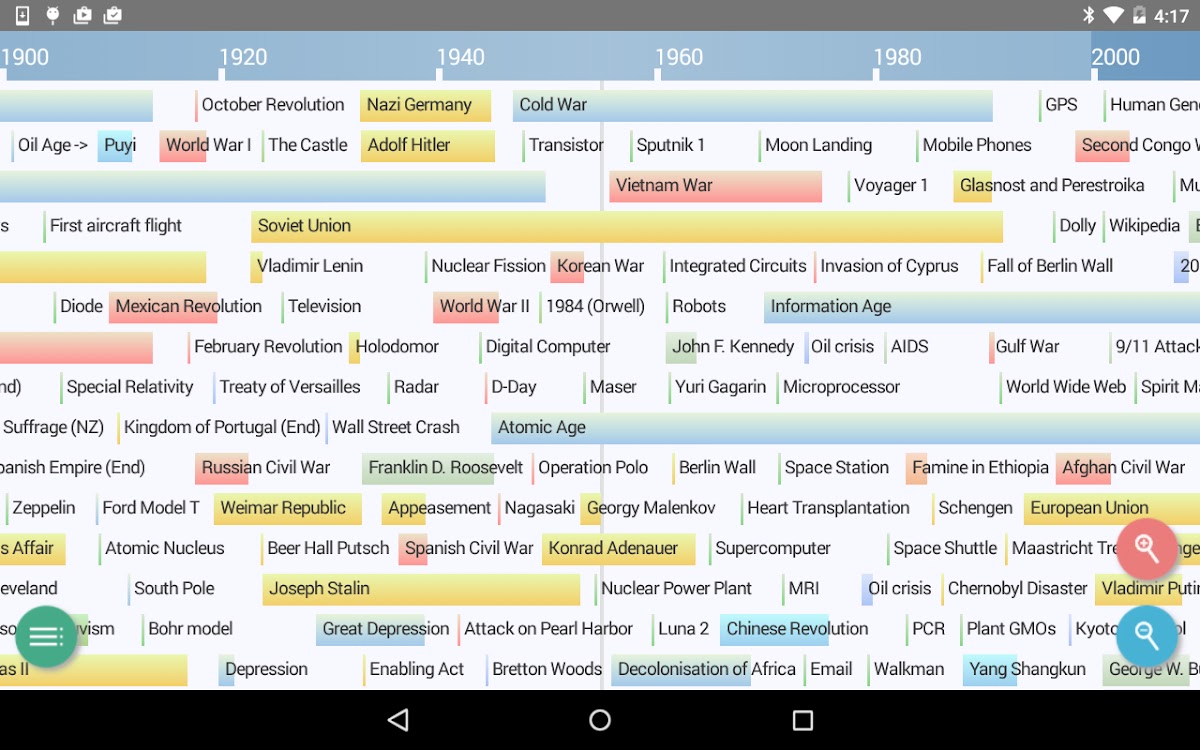Click the 1980 year marker on ruler
The width and height of the screenshot is (1200, 750).
pyautogui.click(x=897, y=57)
